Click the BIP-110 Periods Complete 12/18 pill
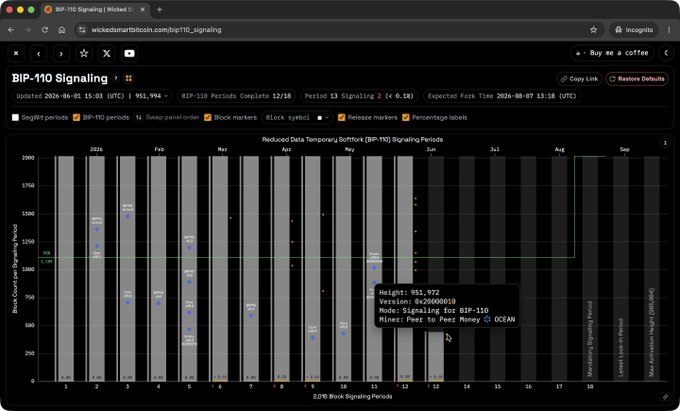 tap(236, 96)
